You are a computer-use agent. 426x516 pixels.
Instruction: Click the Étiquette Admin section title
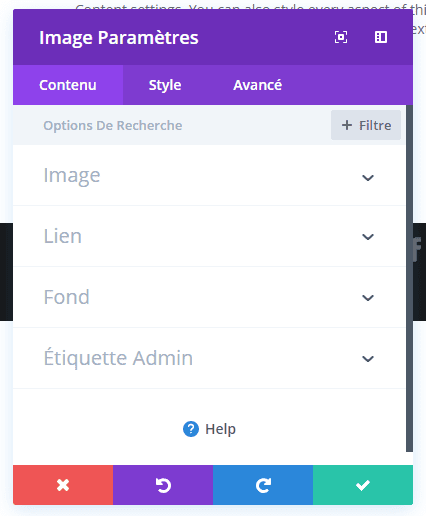tap(118, 358)
